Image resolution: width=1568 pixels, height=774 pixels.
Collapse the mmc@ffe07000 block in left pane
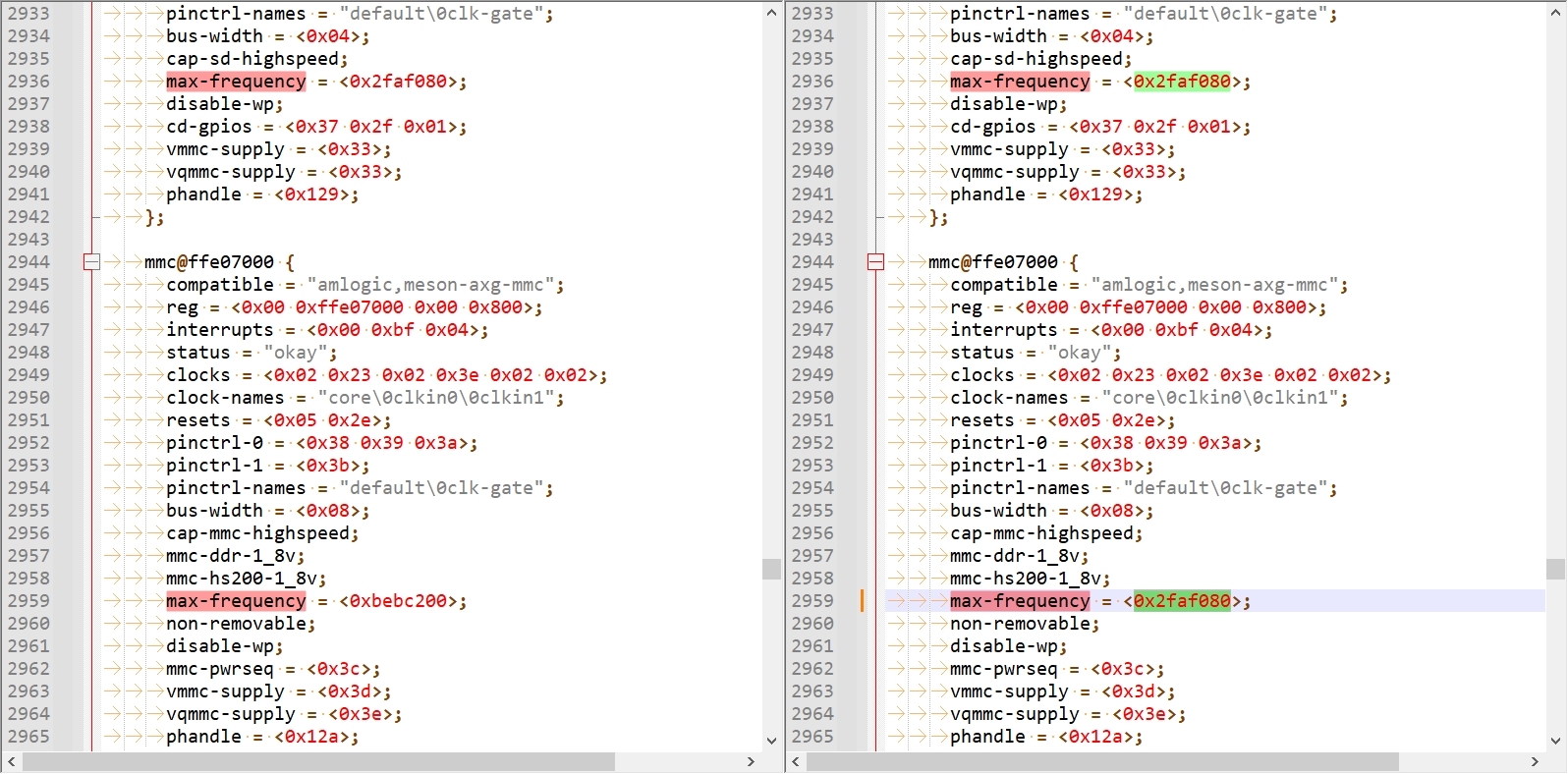[x=91, y=262]
